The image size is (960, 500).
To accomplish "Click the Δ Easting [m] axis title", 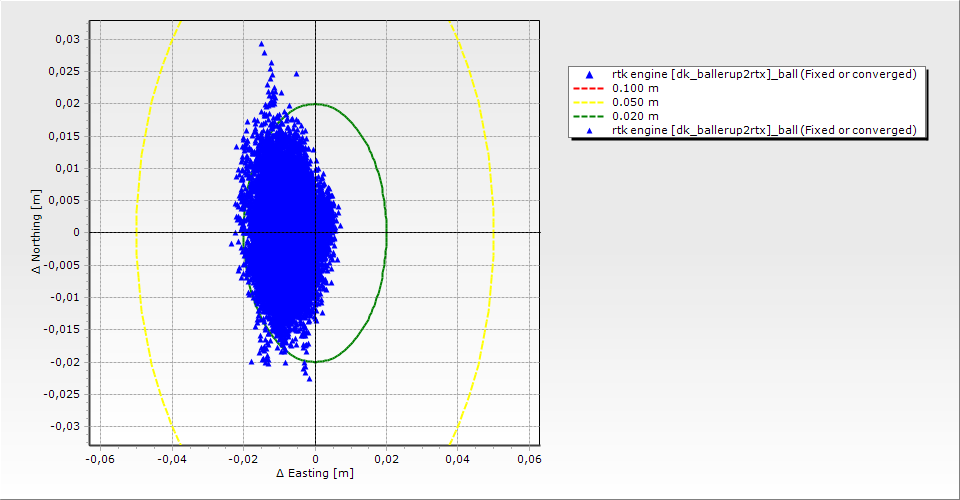I will 315,473.
